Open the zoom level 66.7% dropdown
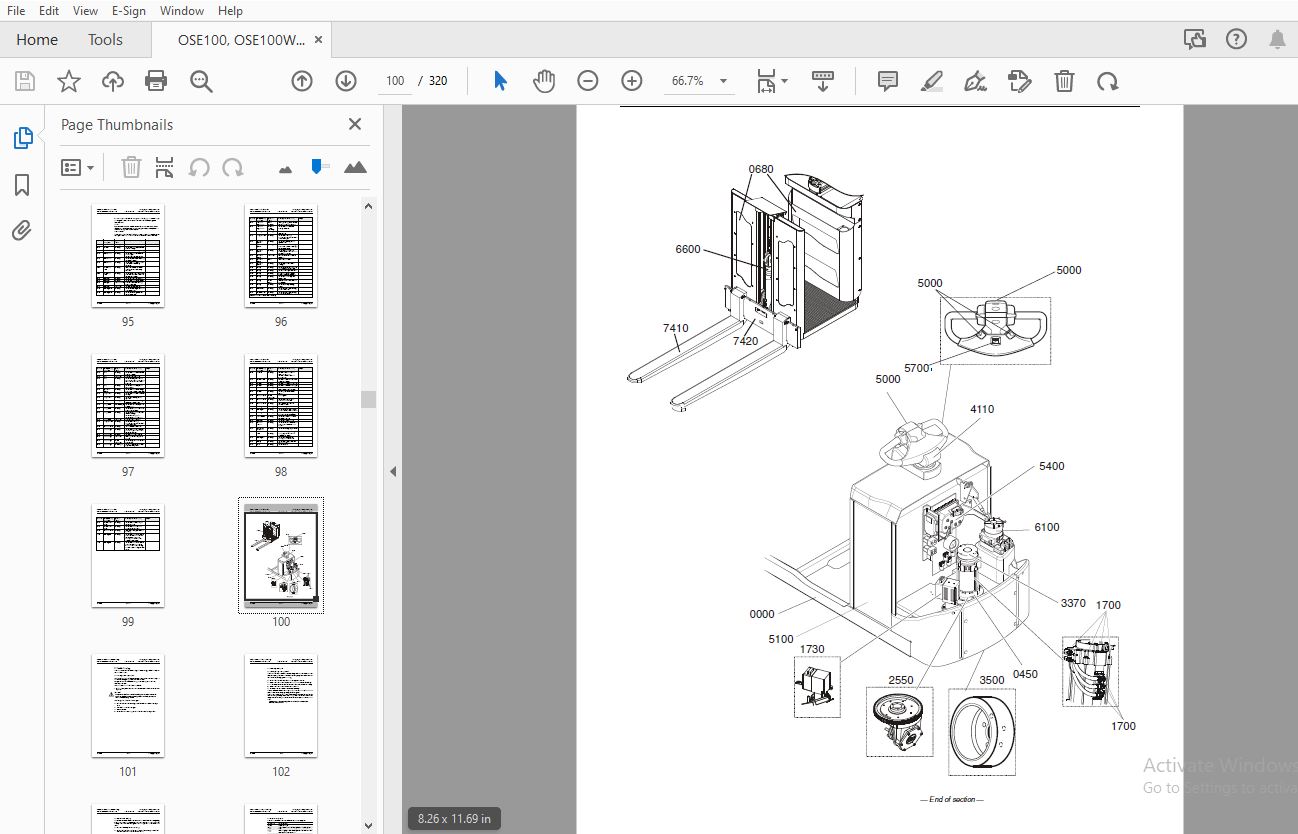This screenshot has width=1298, height=834. (723, 81)
